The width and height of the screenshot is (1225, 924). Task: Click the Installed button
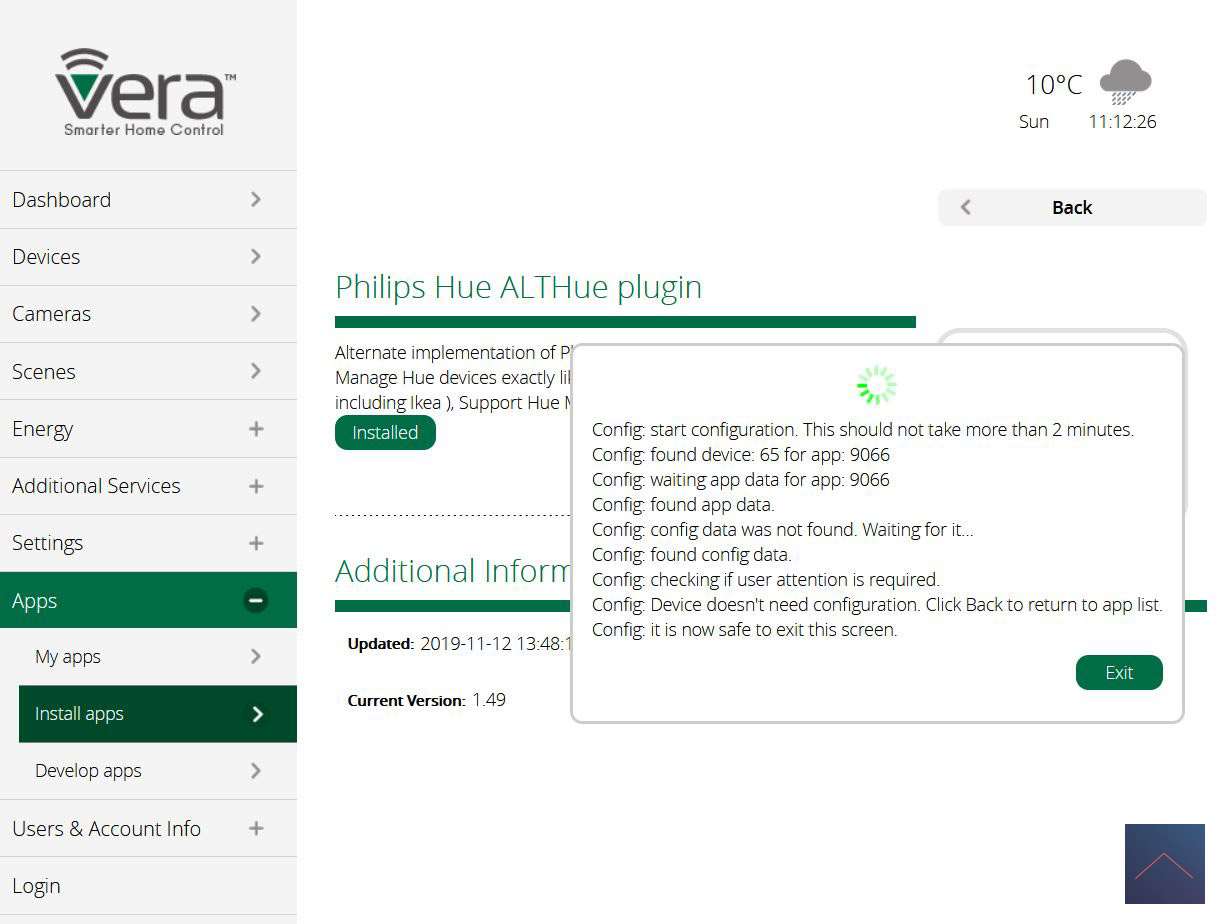(x=385, y=433)
